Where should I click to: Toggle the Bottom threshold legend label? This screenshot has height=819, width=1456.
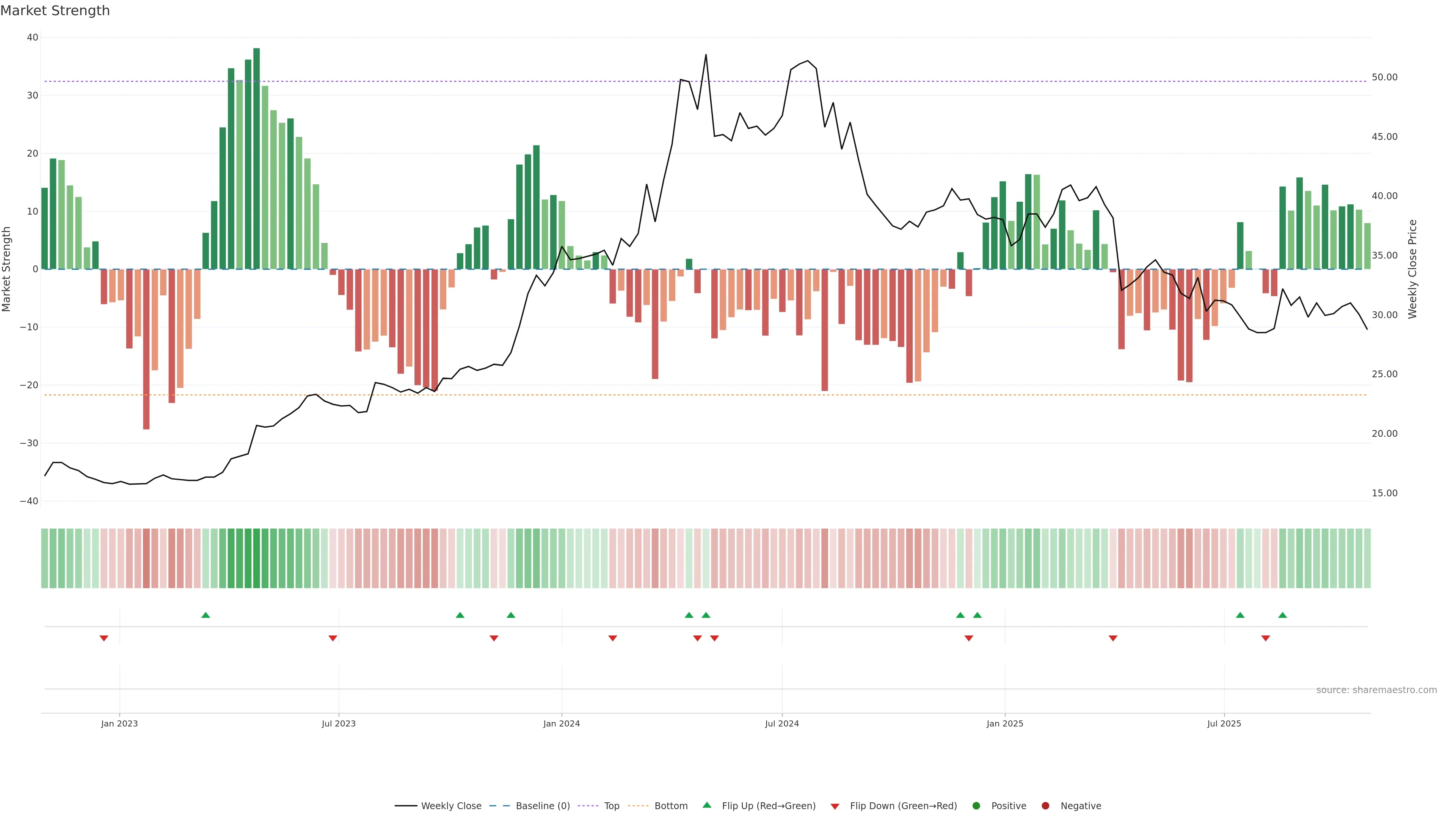pyautogui.click(x=671, y=805)
